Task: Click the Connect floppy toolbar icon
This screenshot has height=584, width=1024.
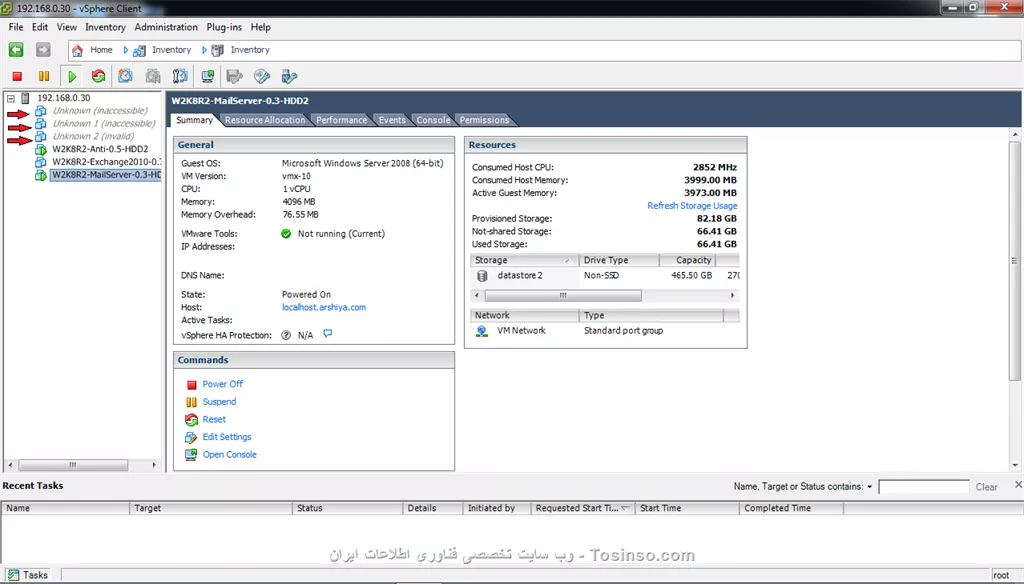Action: click(234, 76)
